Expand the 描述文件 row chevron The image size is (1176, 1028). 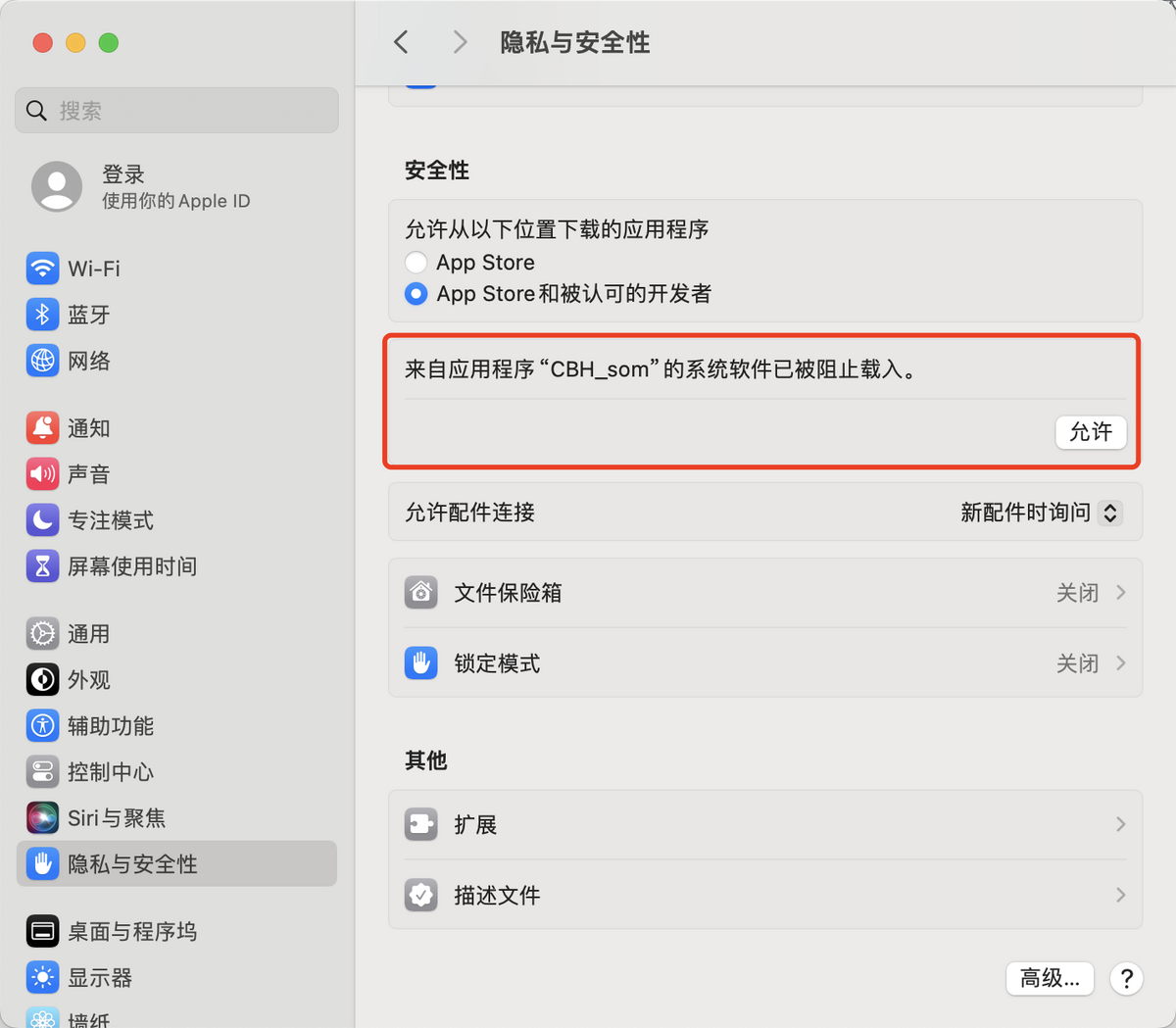[1121, 895]
